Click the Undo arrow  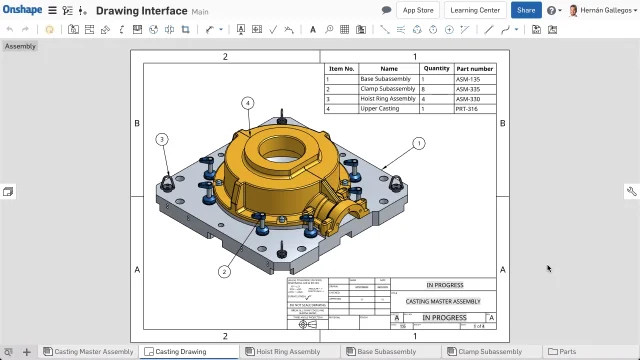point(10,29)
